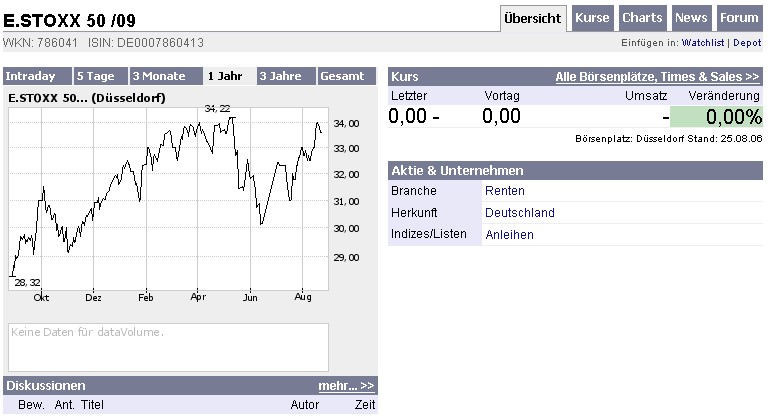
Task: Open the Charts tab
Action: 641,18
